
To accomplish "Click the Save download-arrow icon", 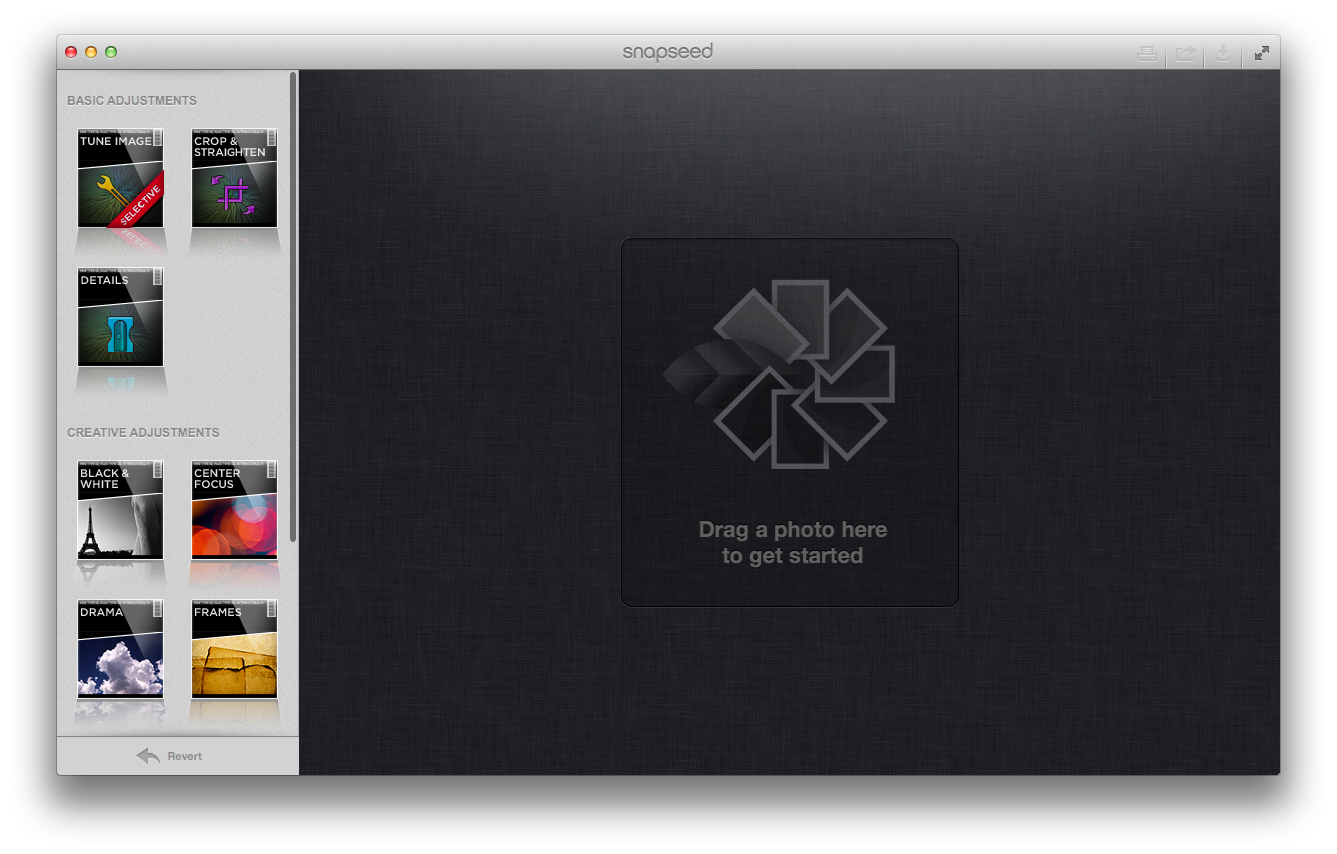I will point(1223,53).
